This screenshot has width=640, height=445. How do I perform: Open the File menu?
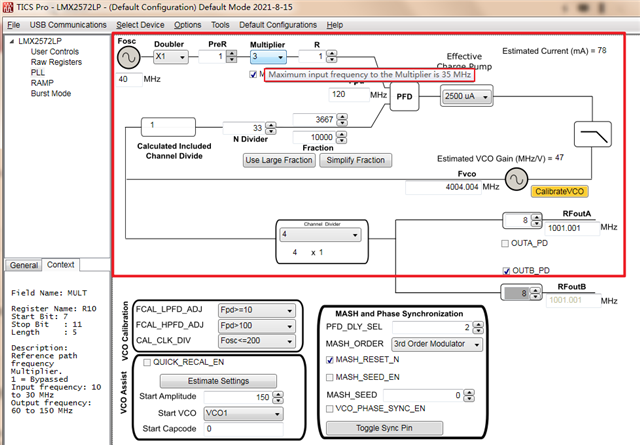(13, 25)
